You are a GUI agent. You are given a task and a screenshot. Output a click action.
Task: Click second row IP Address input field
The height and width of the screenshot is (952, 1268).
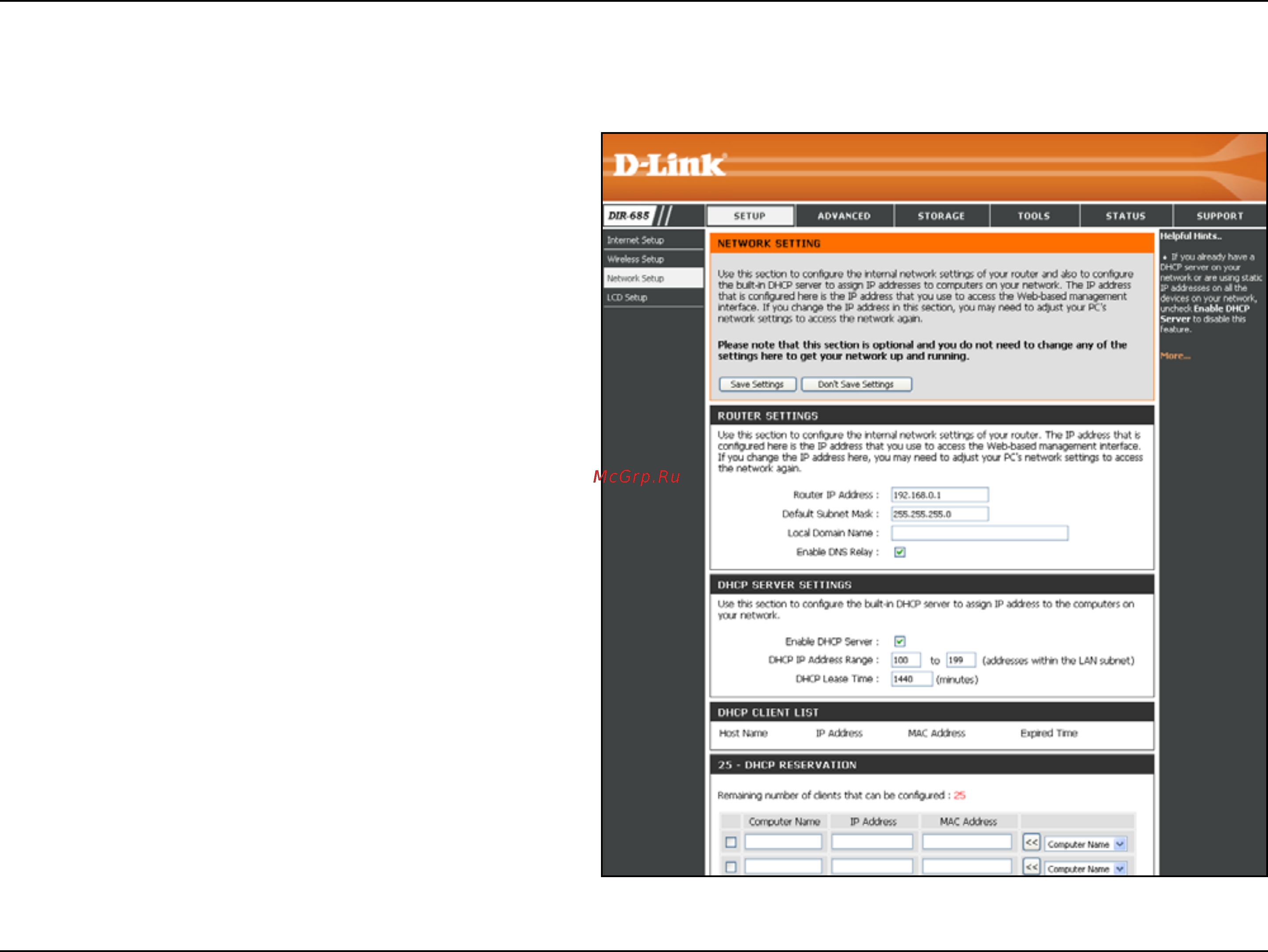point(873,867)
